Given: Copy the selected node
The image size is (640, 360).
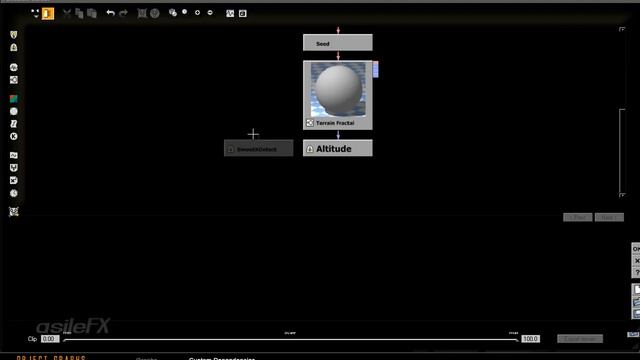Looking at the screenshot, I should click(x=79, y=13).
